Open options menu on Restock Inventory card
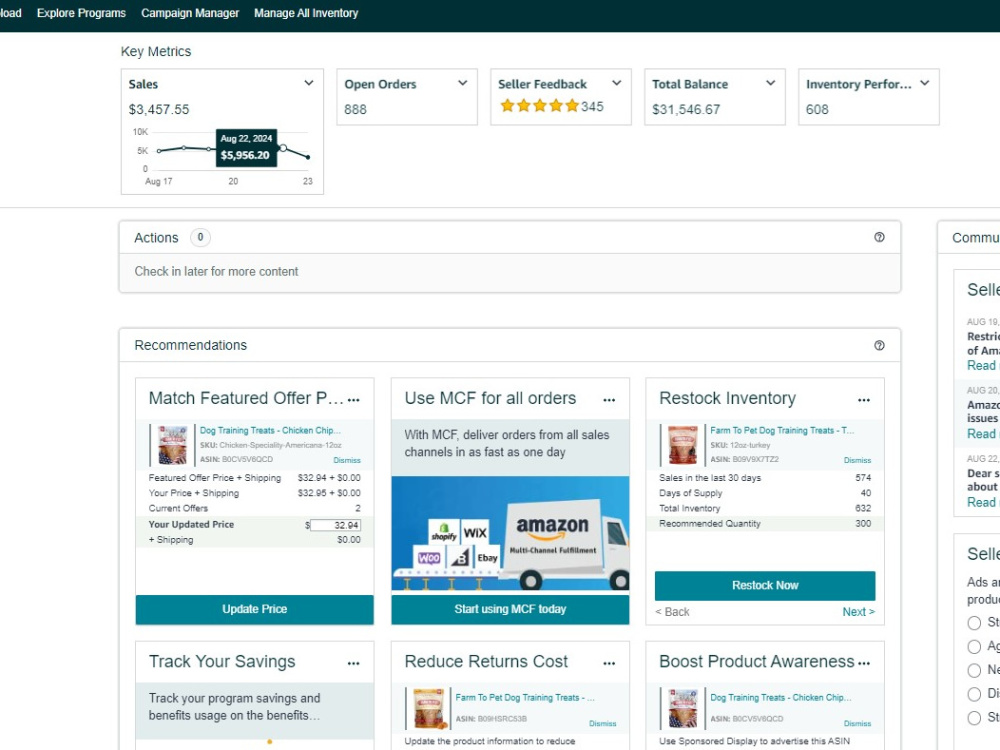The height and width of the screenshot is (750, 1000). coord(864,400)
